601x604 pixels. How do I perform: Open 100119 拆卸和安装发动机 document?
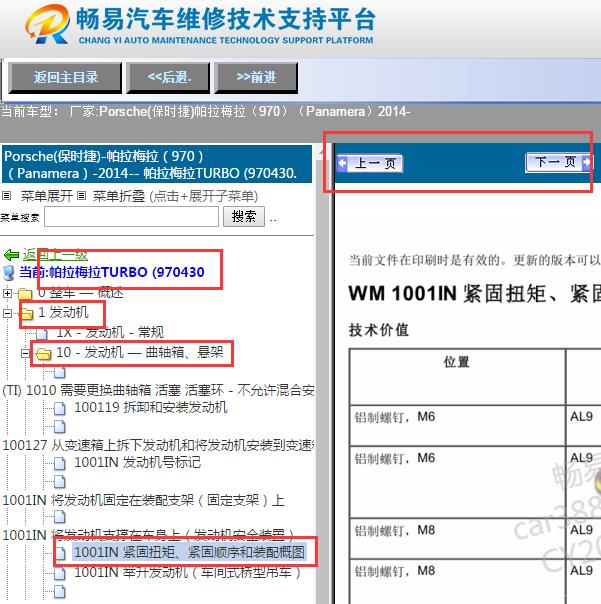point(151,407)
